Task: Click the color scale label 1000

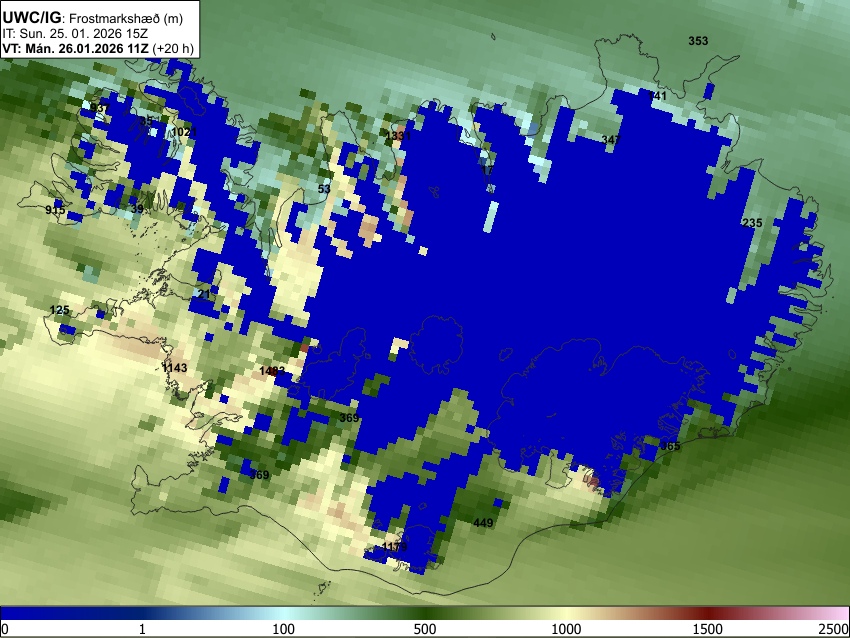Action: coord(566,629)
